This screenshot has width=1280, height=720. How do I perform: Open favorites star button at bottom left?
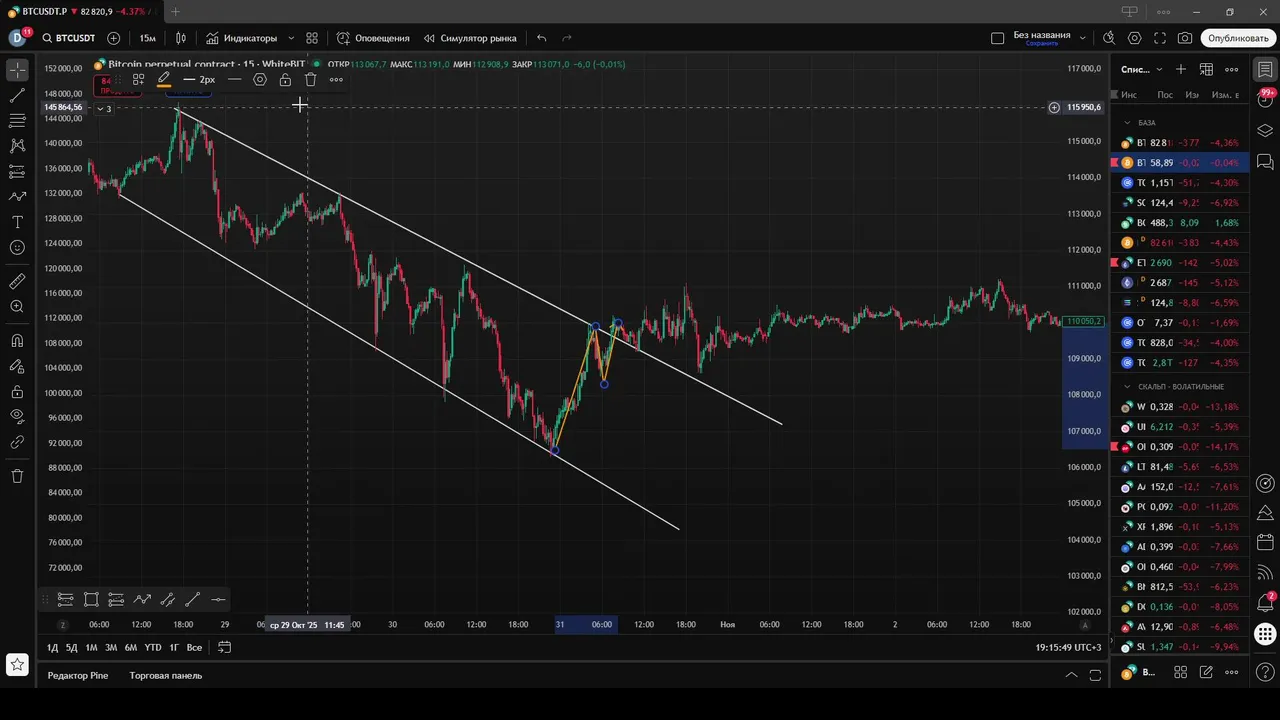tap(17, 664)
